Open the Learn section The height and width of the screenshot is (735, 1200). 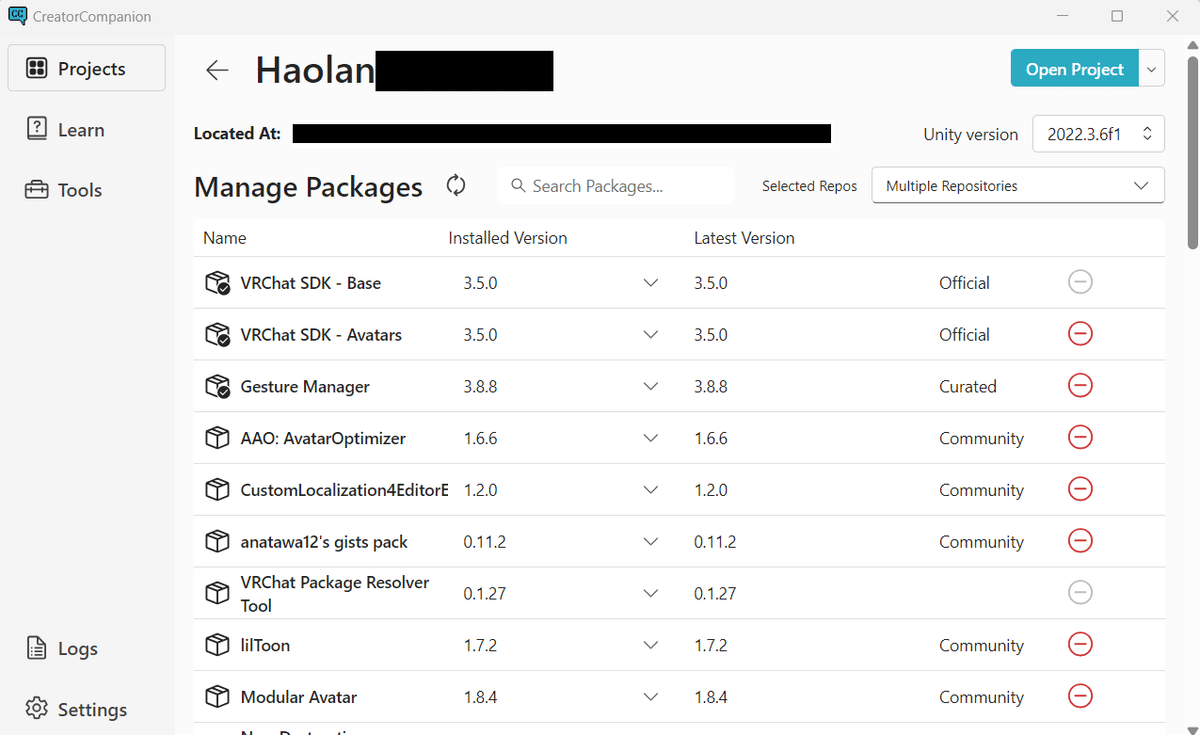pos(87,130)
